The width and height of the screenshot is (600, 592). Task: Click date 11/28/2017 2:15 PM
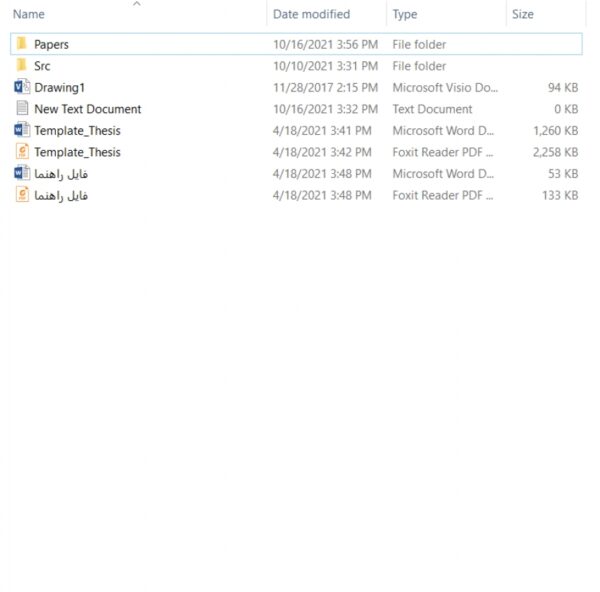click(326, 88)
